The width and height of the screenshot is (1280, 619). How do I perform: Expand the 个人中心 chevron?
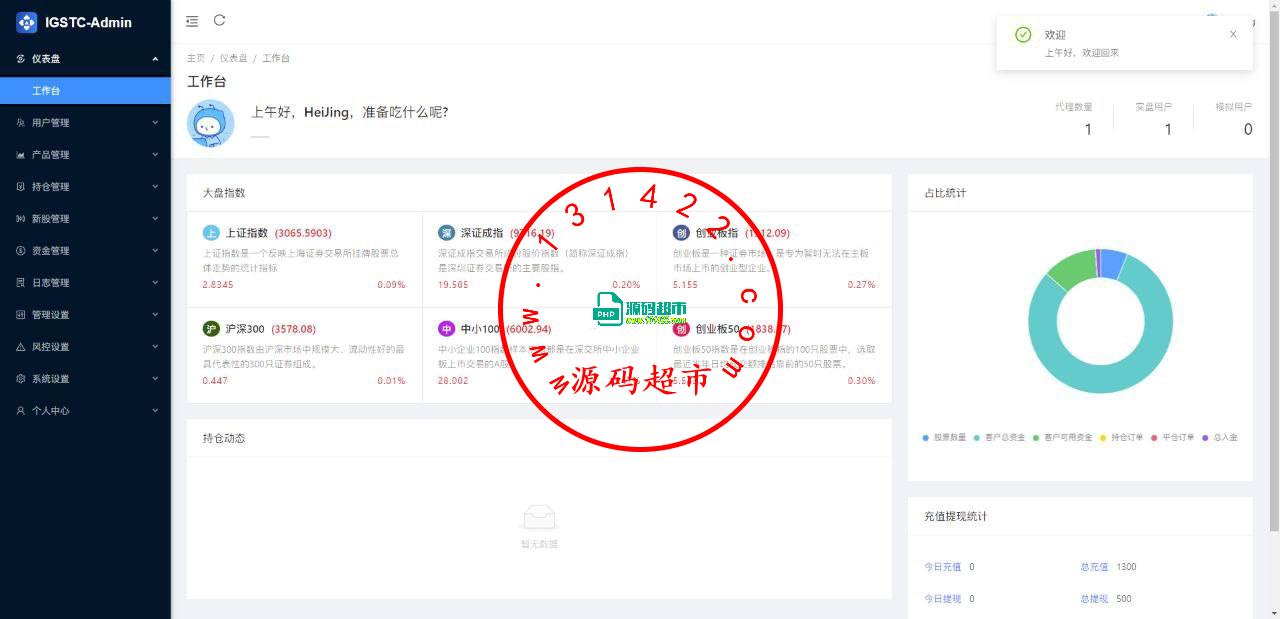click(155, 411)
